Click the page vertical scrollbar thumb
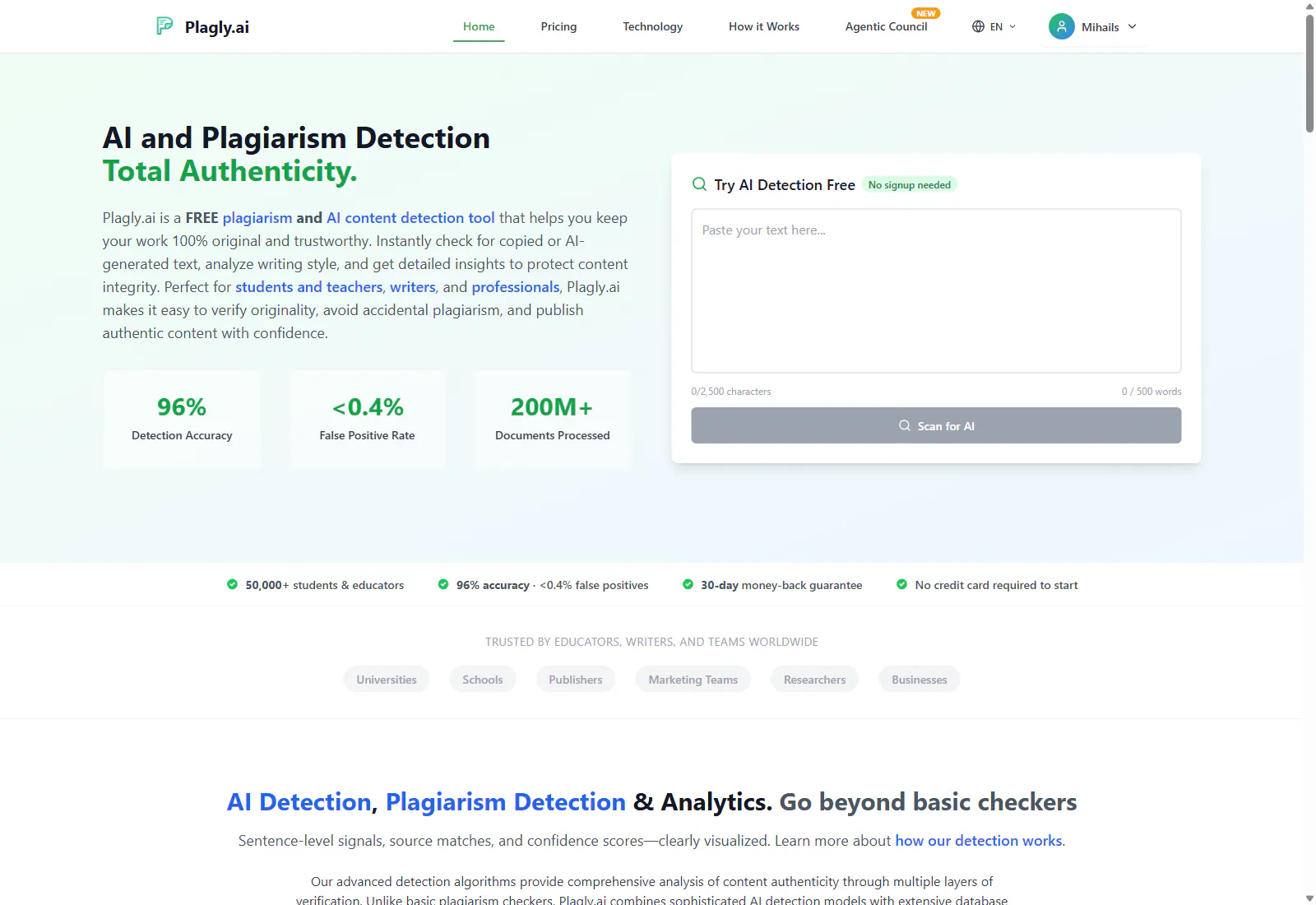This screenshot has height=905, width=1316. (1309, 72)
